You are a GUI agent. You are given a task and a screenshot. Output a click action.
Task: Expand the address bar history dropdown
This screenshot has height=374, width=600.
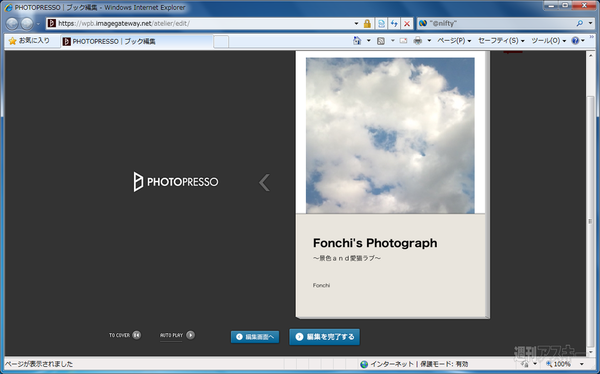tap(356, 23)
